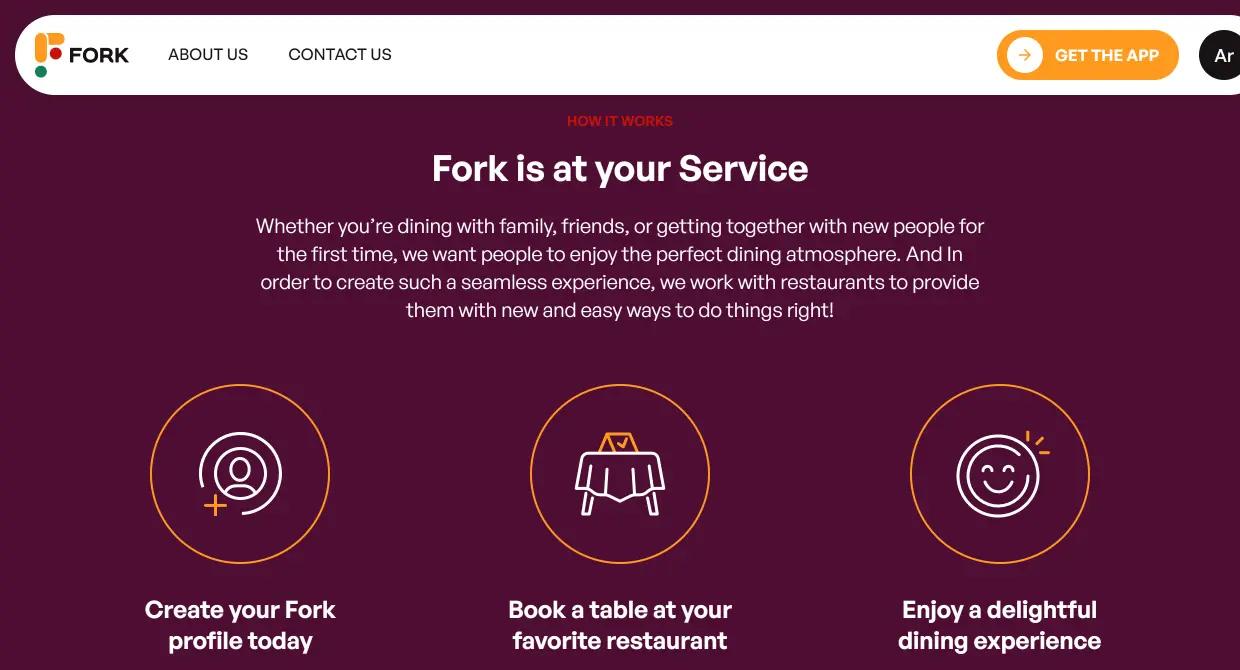Select the Create your Fork profile today heading
Viewport: 1240px width, 670px height.
[240, 625]
